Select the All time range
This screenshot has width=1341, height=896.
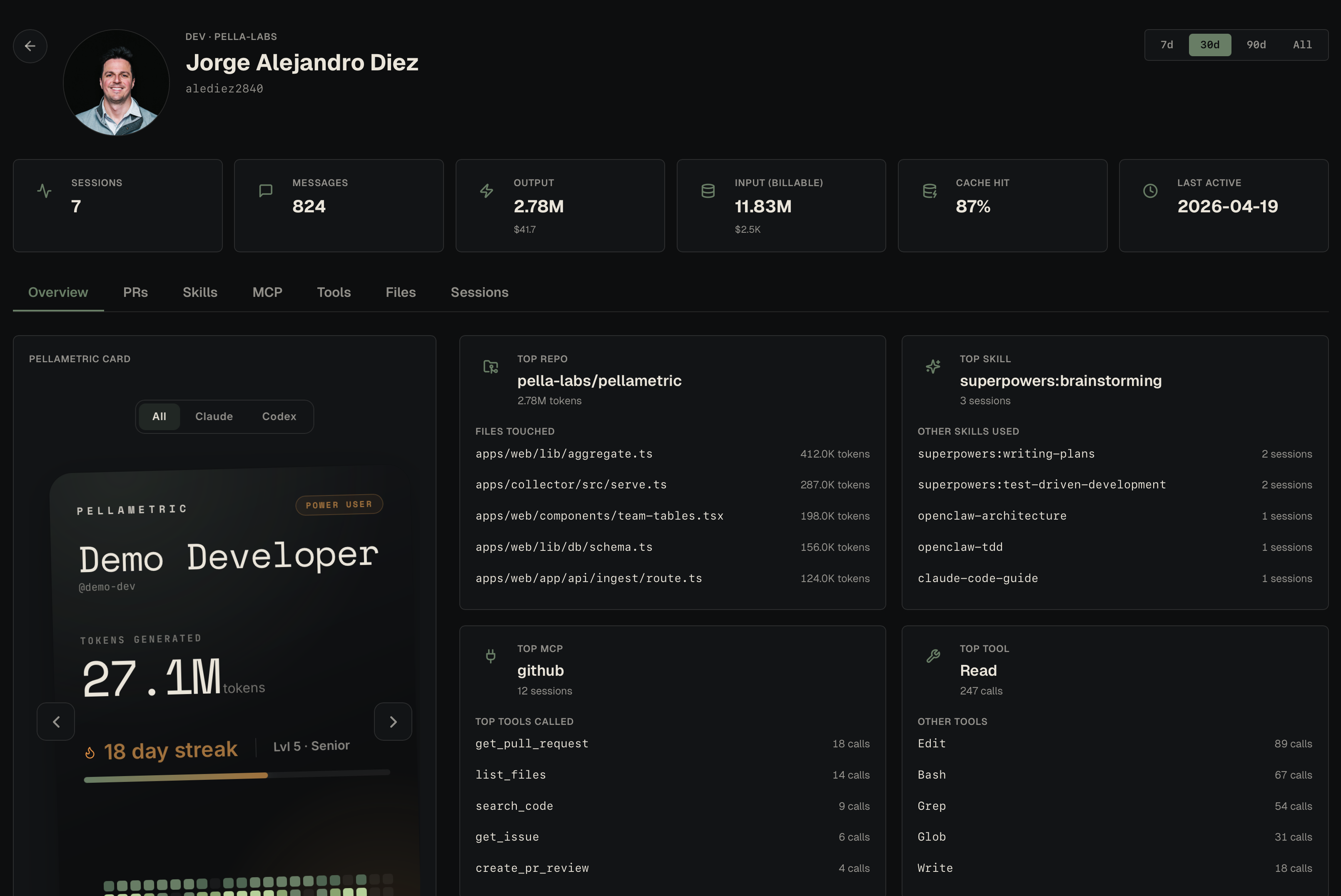[x=1302, y=45]
